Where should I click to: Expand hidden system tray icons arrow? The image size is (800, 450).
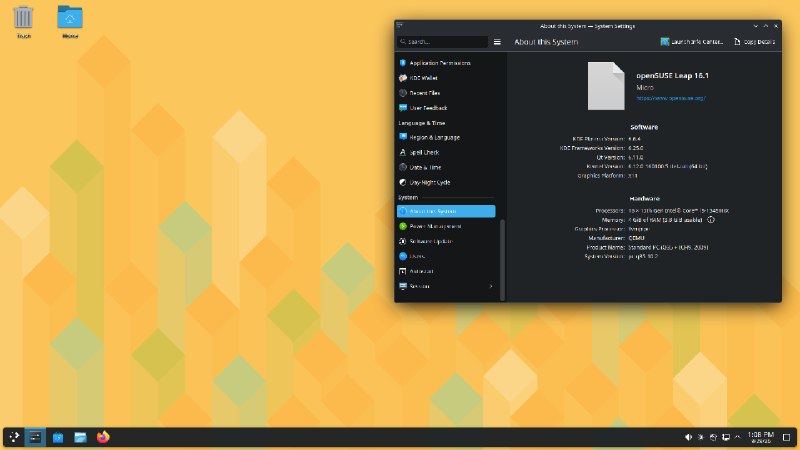coord(737,437)
